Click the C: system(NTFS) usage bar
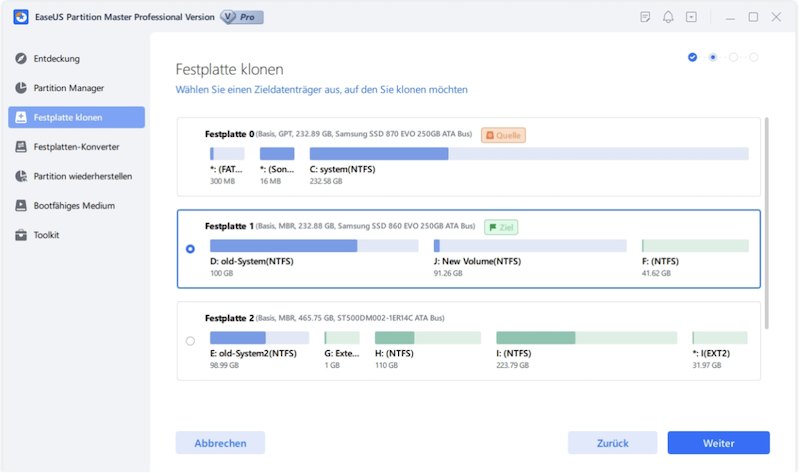This screenshot has height=473, width=800. click(x=529, y=154)
